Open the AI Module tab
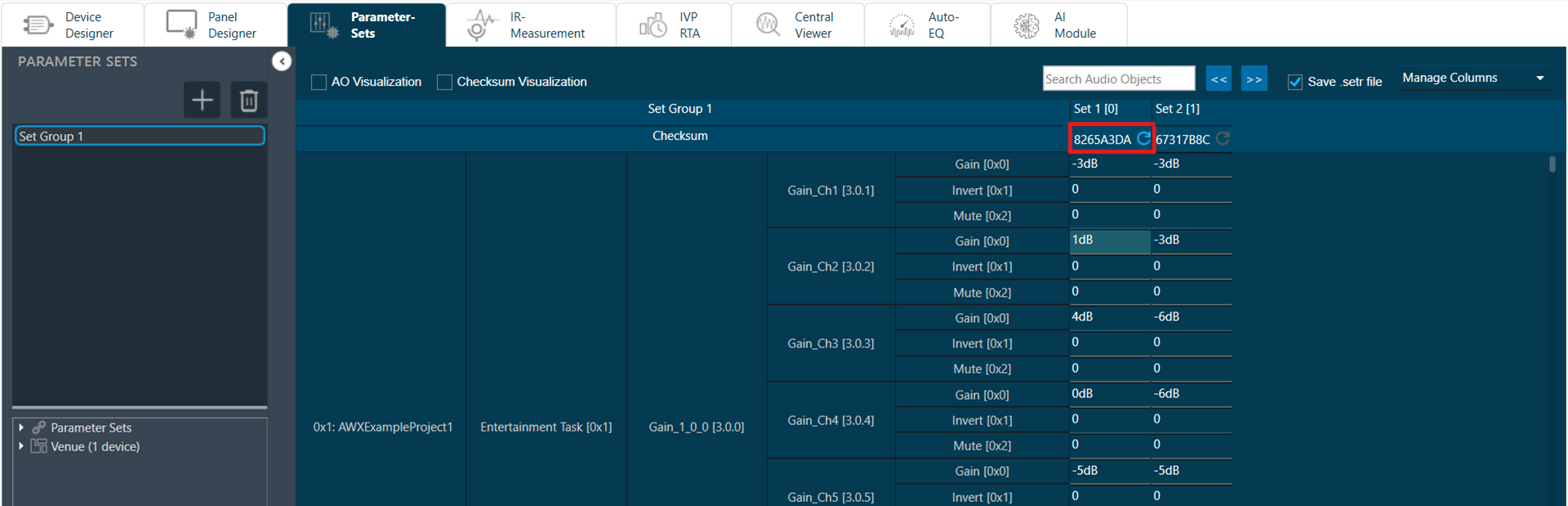This screenshot has width=1568, height=506. coord(1058,25)
